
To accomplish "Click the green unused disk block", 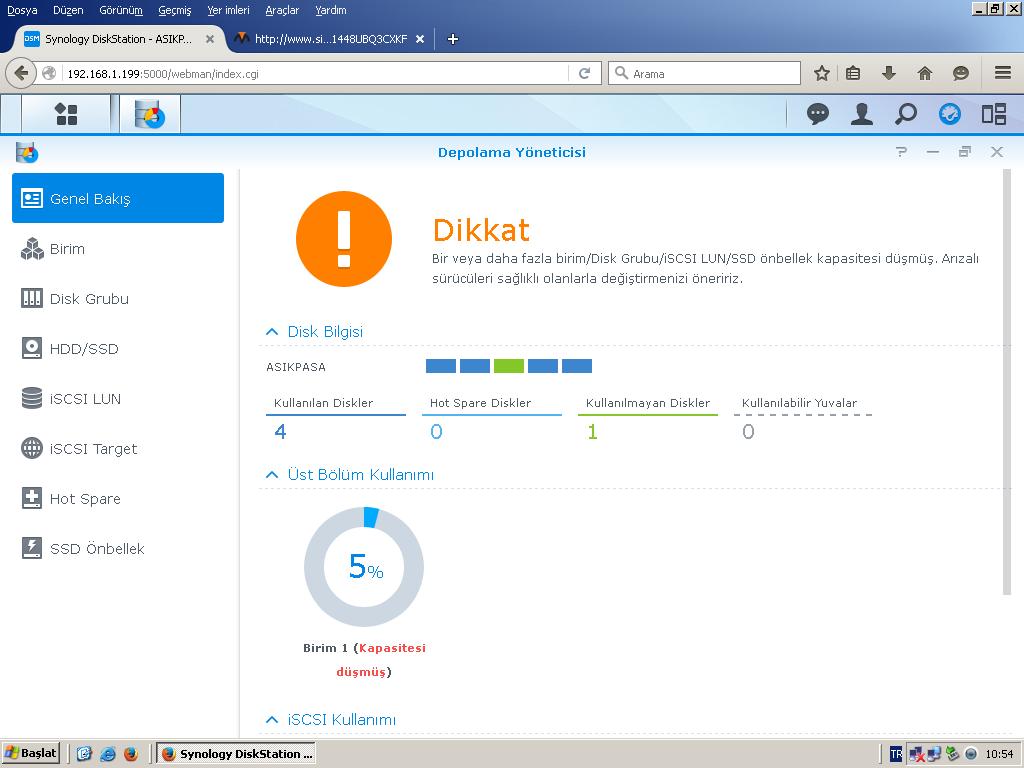I will (509, 366).
